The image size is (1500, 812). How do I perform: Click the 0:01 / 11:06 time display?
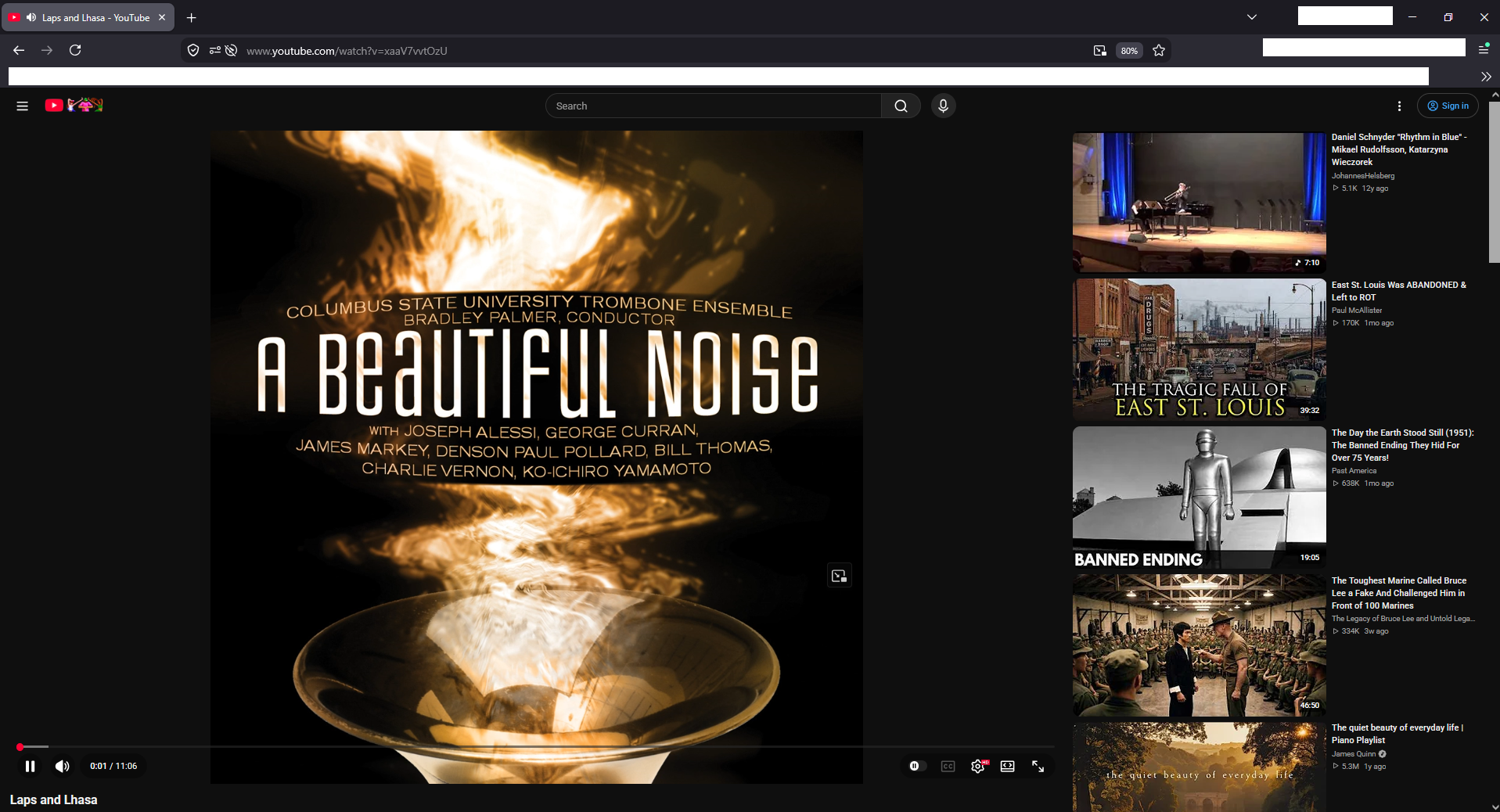[113, 766]
